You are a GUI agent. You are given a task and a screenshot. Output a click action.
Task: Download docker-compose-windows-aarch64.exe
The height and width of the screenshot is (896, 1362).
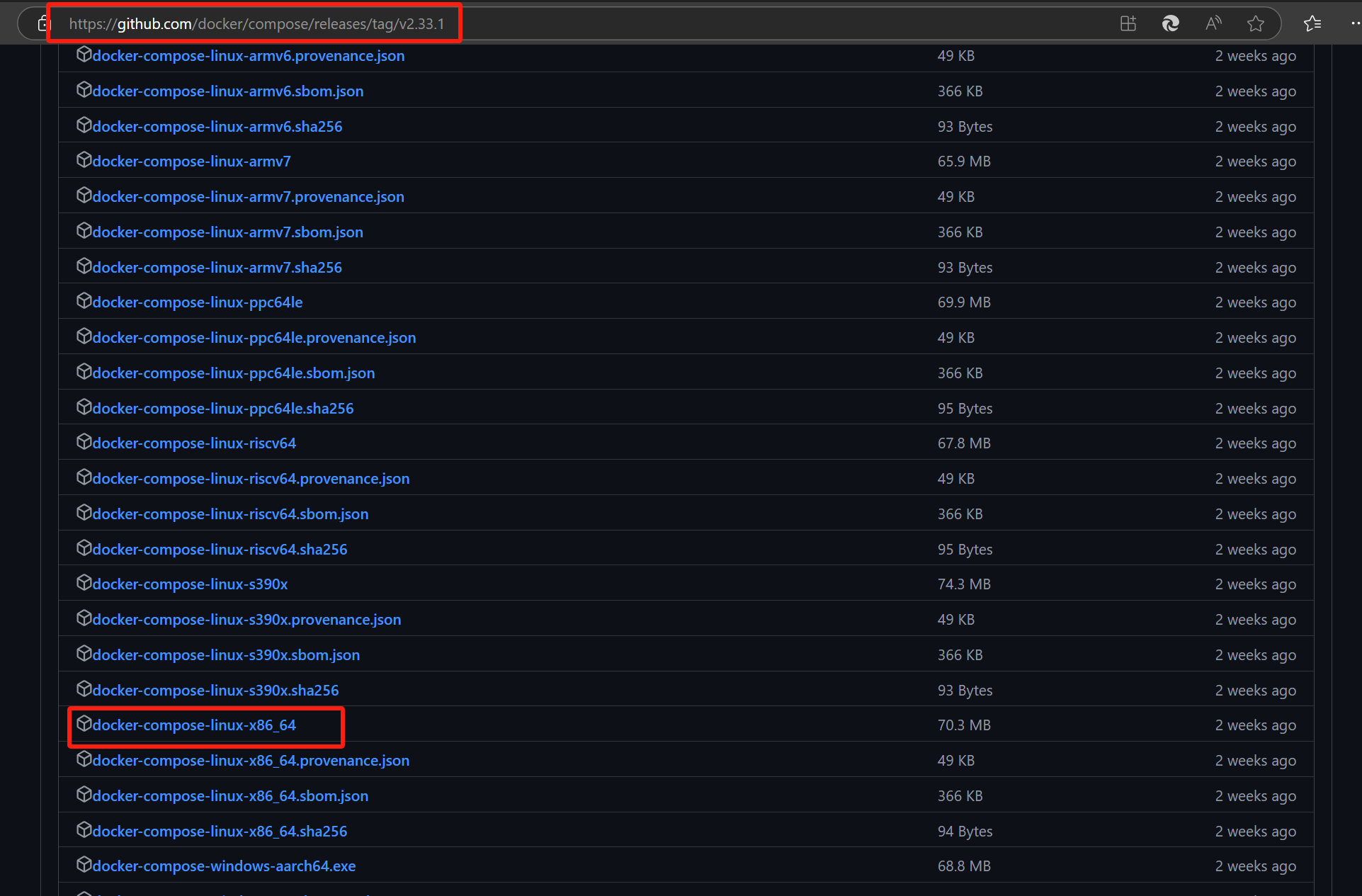[224, 866]
